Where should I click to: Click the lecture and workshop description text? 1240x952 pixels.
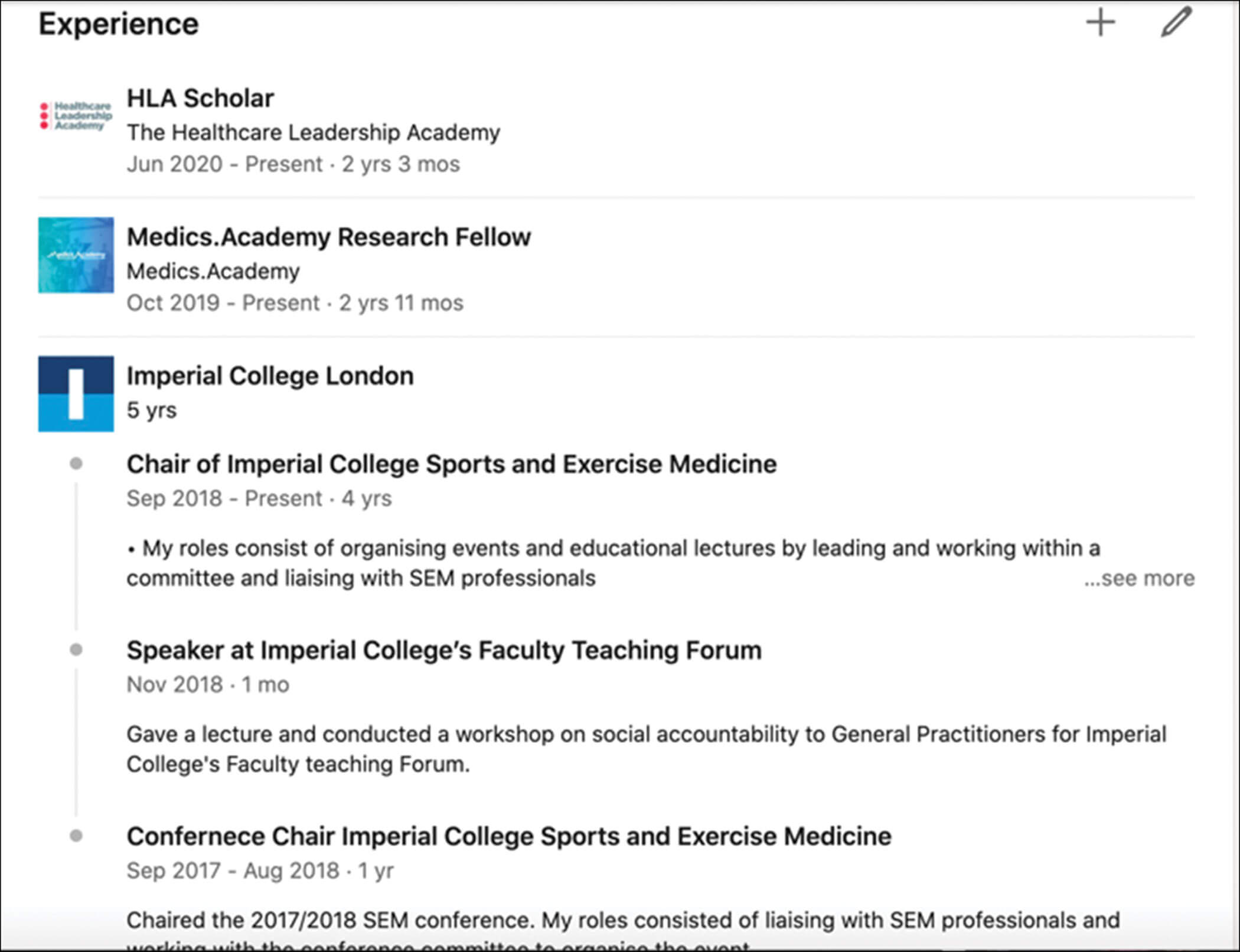pos(646,749)
